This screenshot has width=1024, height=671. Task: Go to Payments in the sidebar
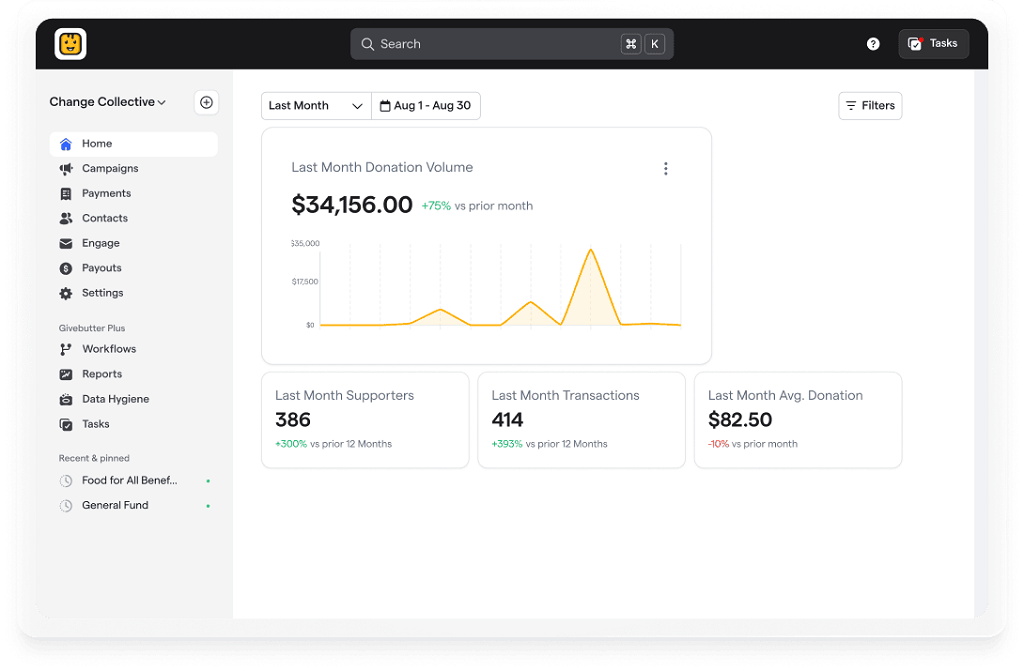click(106, 193)
